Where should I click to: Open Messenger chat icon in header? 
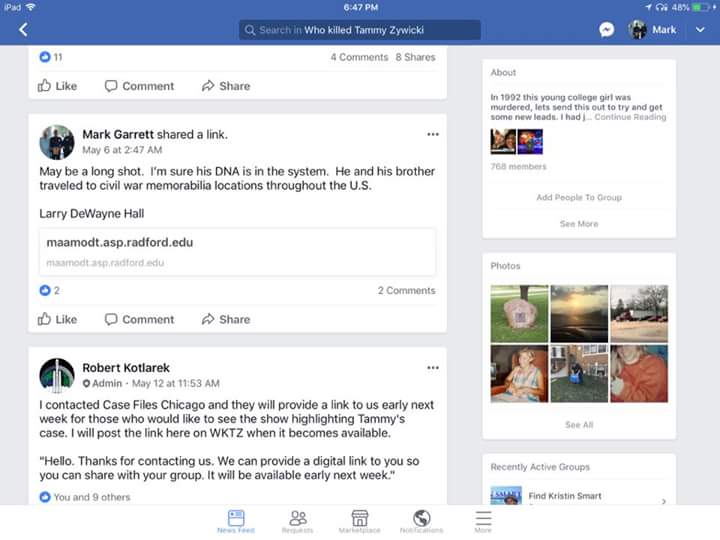click(x=606, y=30)
